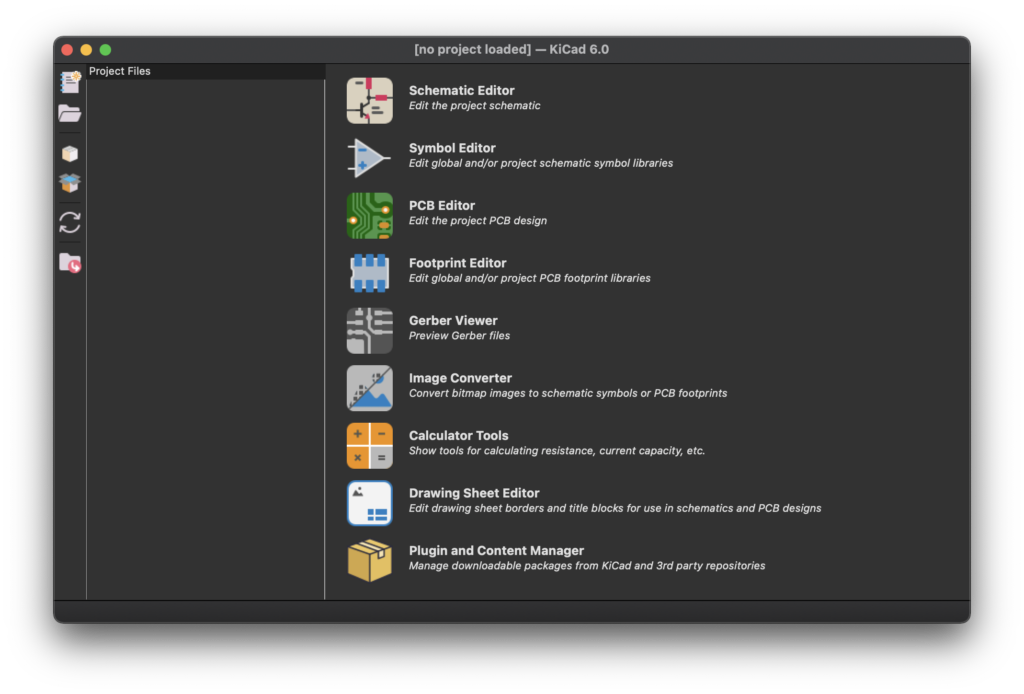The width and height of the screenshot is (1024, 694).
Task: Reveal project folder in Finder icon
Action: click(x=70, y=263)
